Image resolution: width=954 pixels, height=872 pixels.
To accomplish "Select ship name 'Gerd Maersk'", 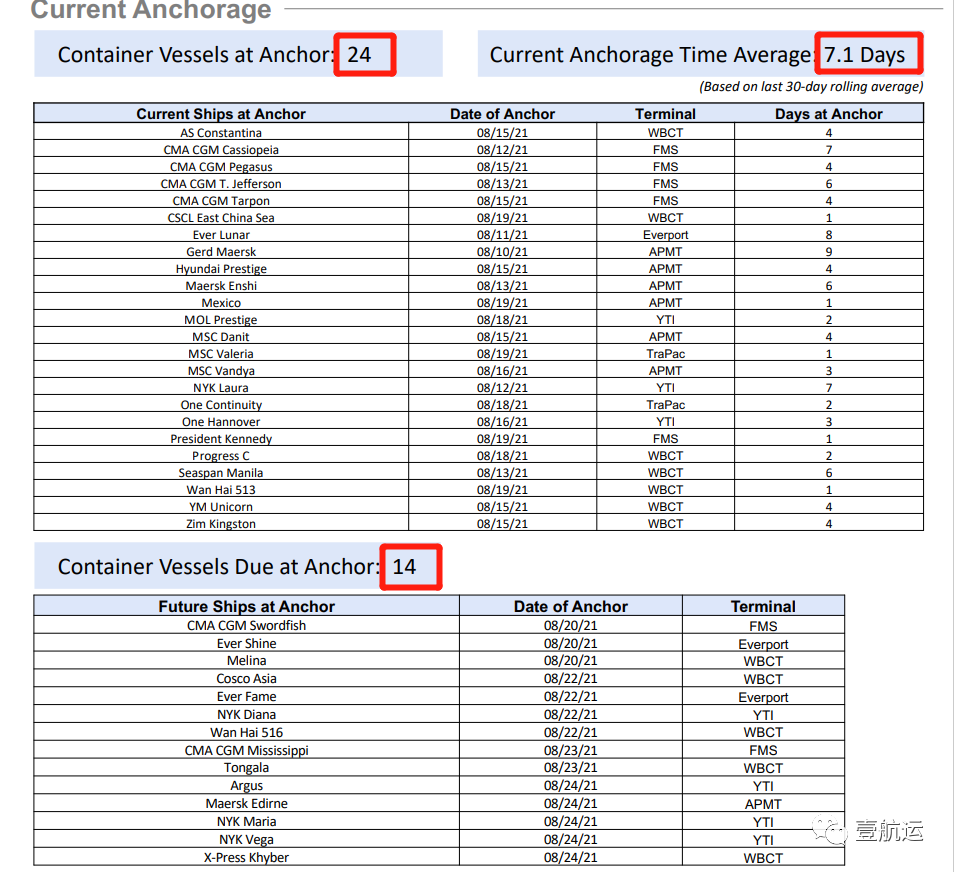I will (221, 252).
